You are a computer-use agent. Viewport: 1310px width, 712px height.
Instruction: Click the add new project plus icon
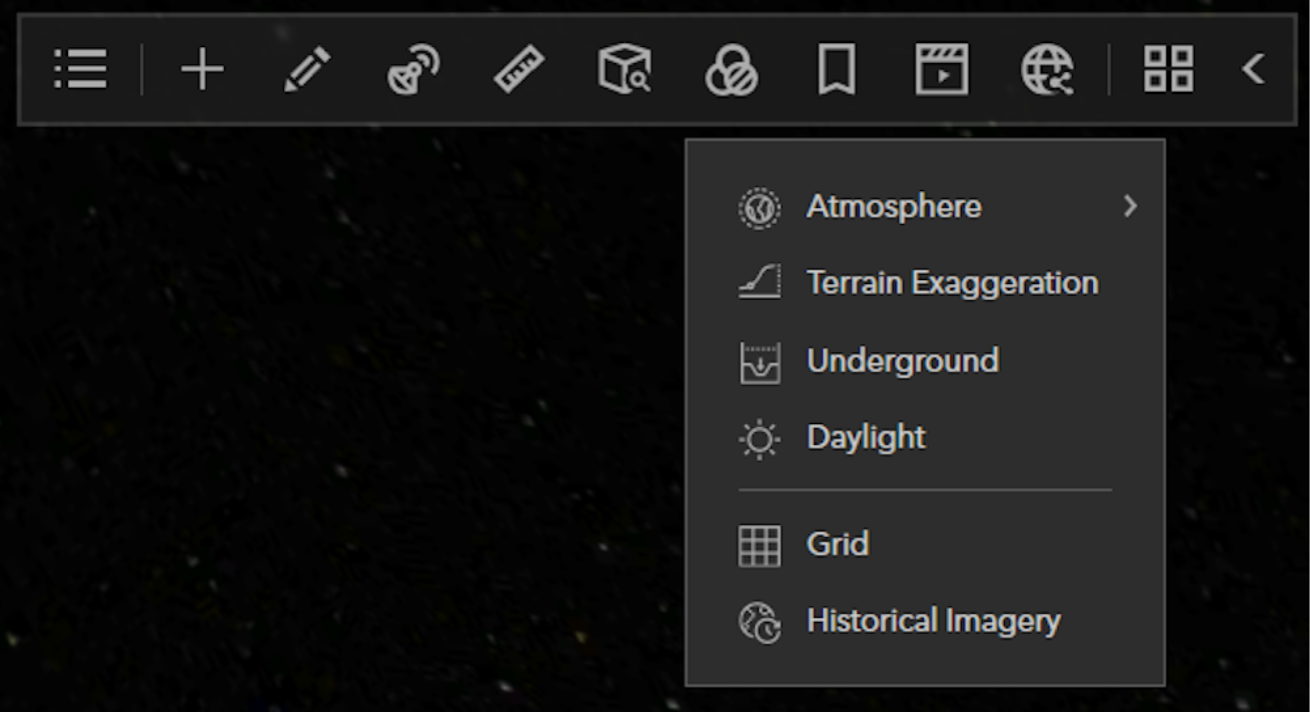pos(203,69)
